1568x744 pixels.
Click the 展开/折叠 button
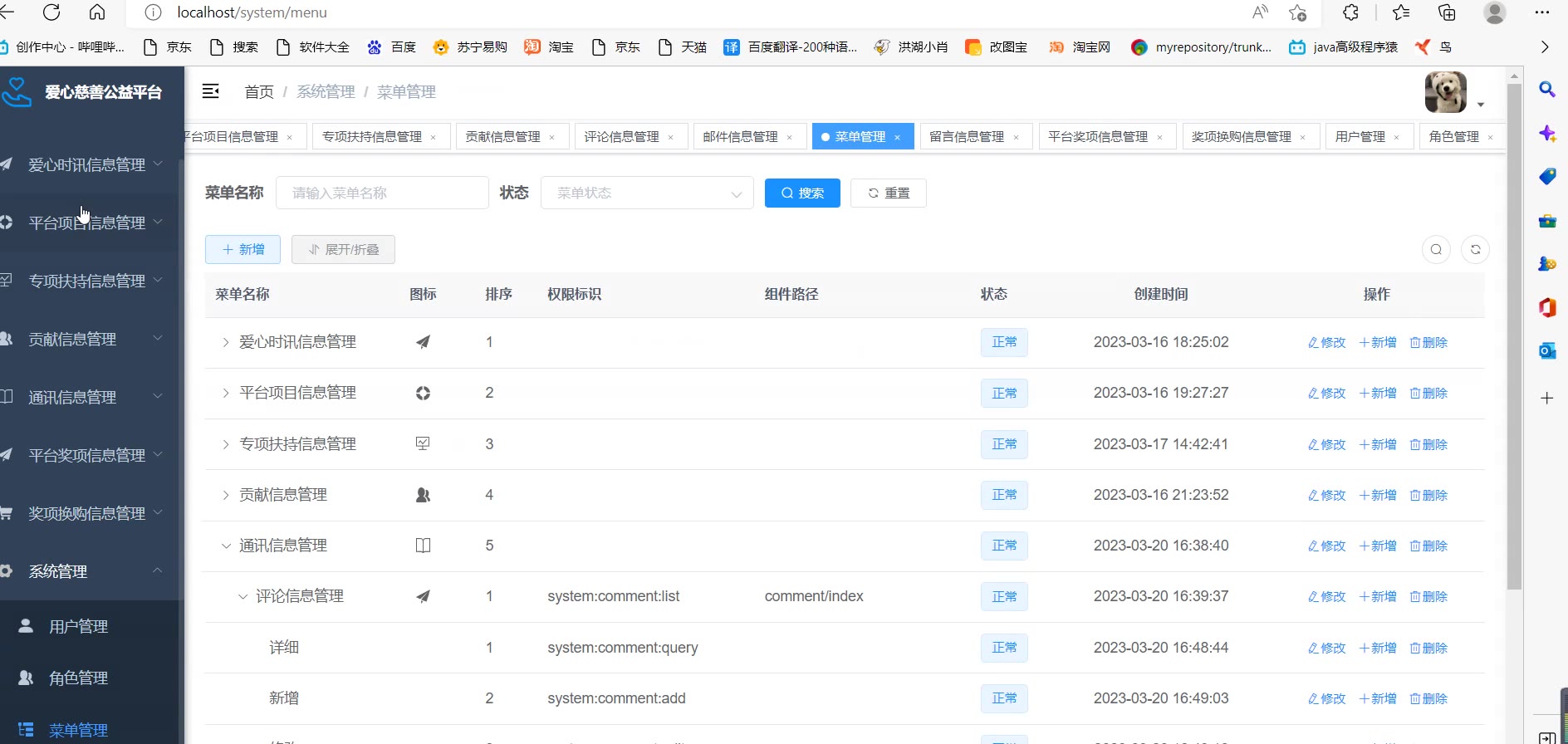coord(343,249)
